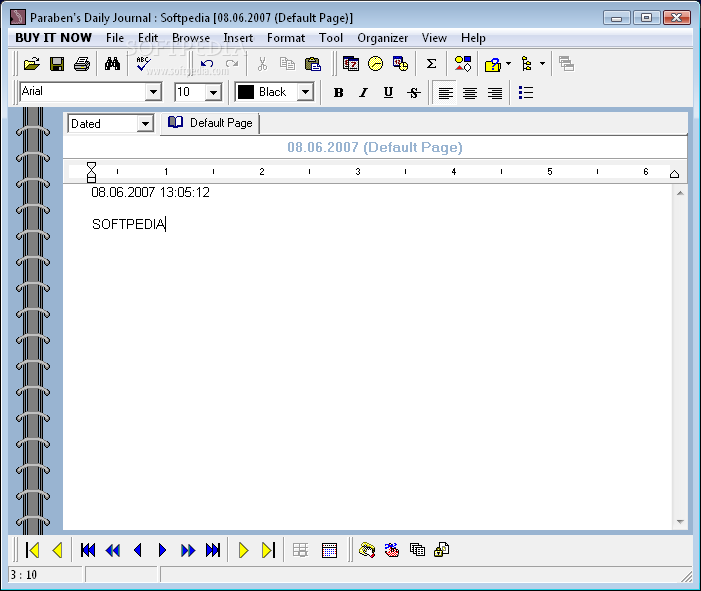Click the yellow folder help icon
Image resolution: width=701 pixels, height=591 pixels.
[493, 64]
